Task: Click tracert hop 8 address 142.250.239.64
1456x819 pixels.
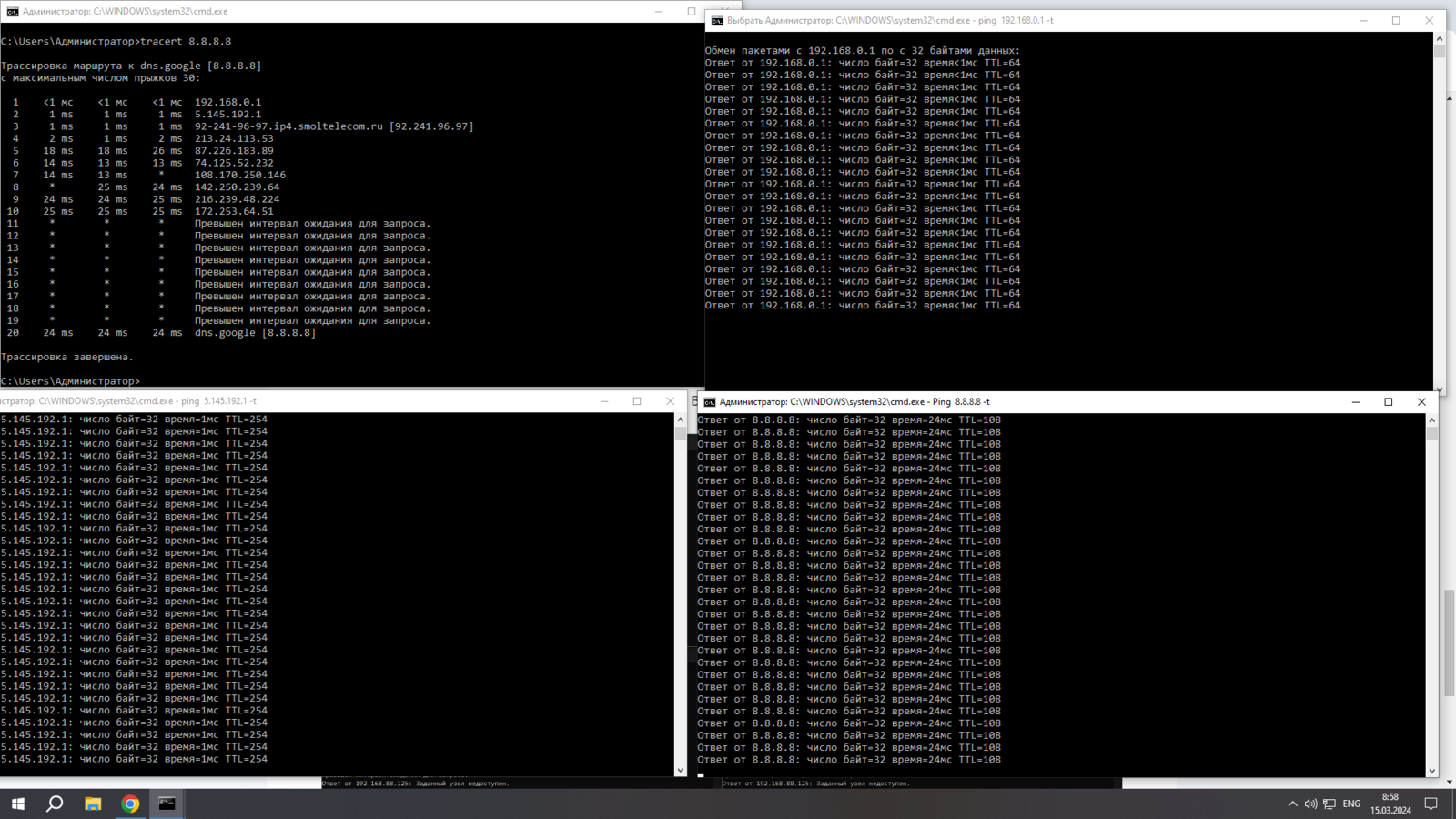Action: [x=237, y=187]
